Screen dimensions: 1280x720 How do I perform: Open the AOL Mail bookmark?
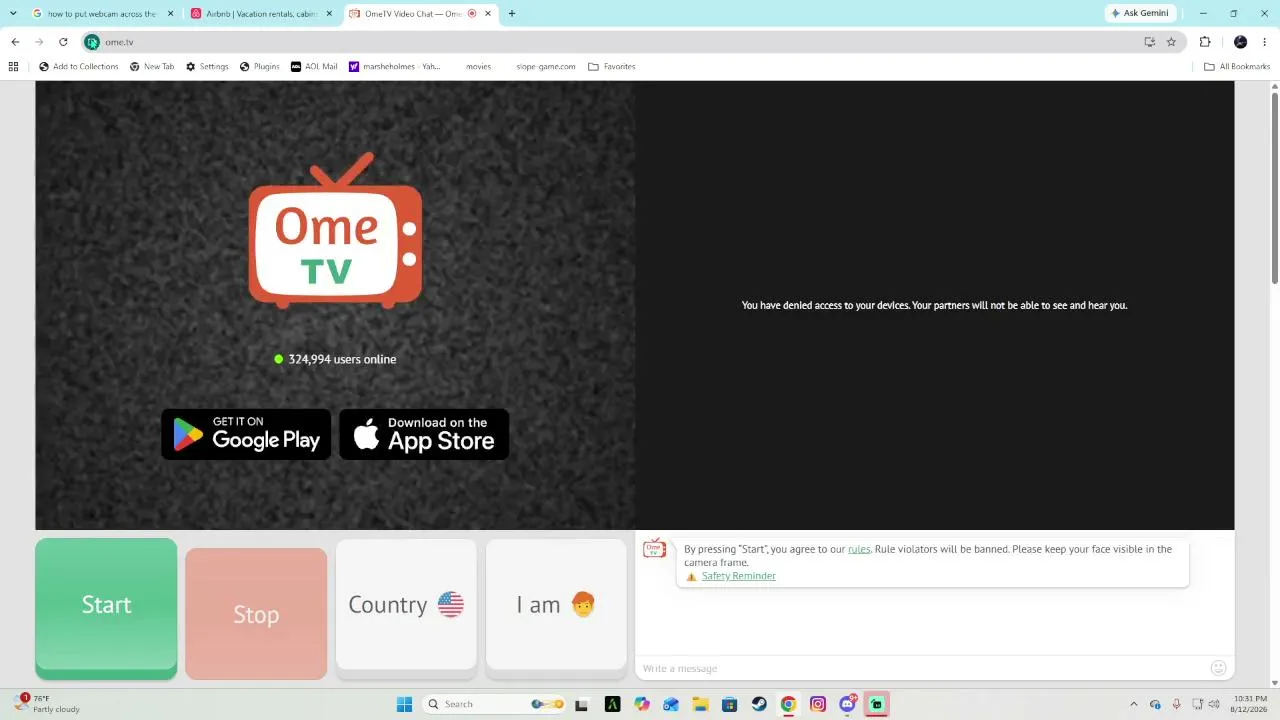[x=314, y=67]
